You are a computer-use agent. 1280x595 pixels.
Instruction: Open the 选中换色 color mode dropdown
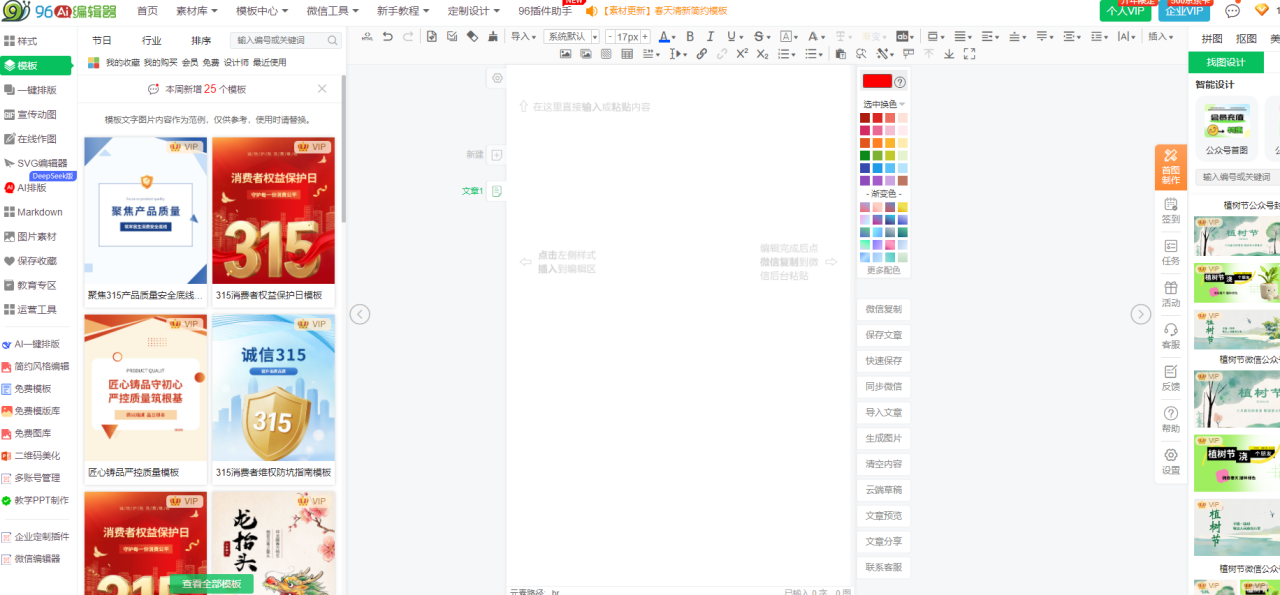(x=883, y=104)
